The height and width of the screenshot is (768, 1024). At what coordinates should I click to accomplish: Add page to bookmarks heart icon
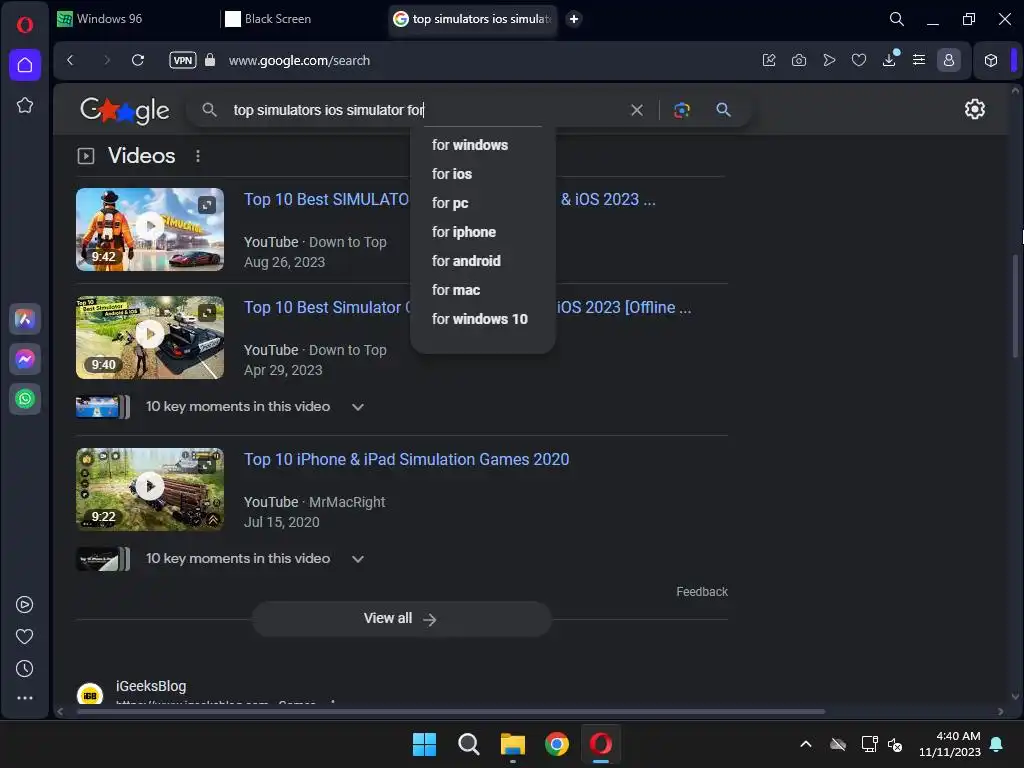[859, 60]
